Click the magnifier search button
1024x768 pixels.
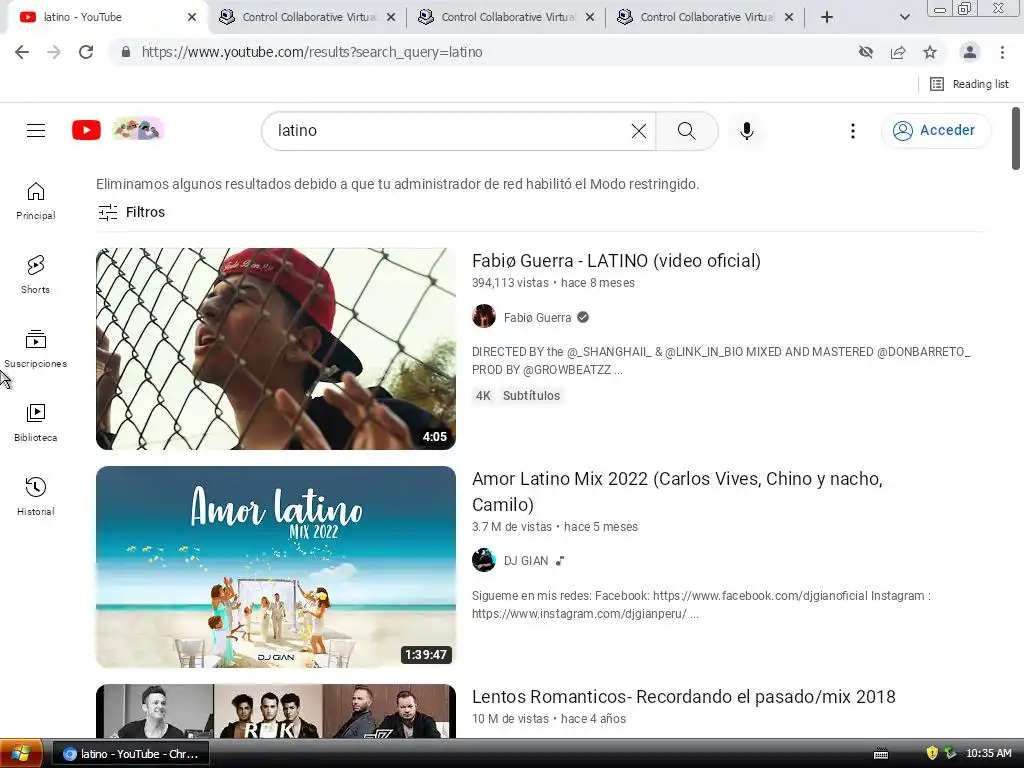coord(686,131)
